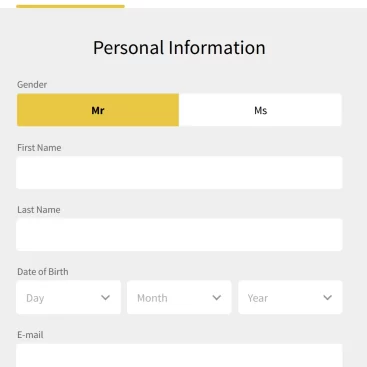
Task: Click the Gender label
Action: pyautogui.click(x=32, y=85)
